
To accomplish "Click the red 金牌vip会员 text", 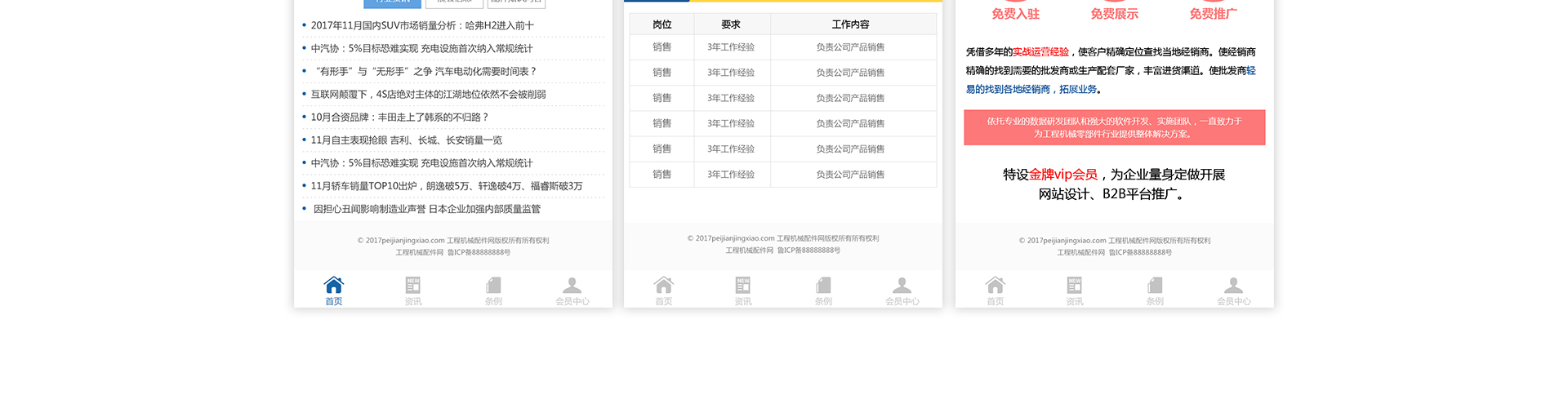I will pyautogui.click(x=1063, y=174).
